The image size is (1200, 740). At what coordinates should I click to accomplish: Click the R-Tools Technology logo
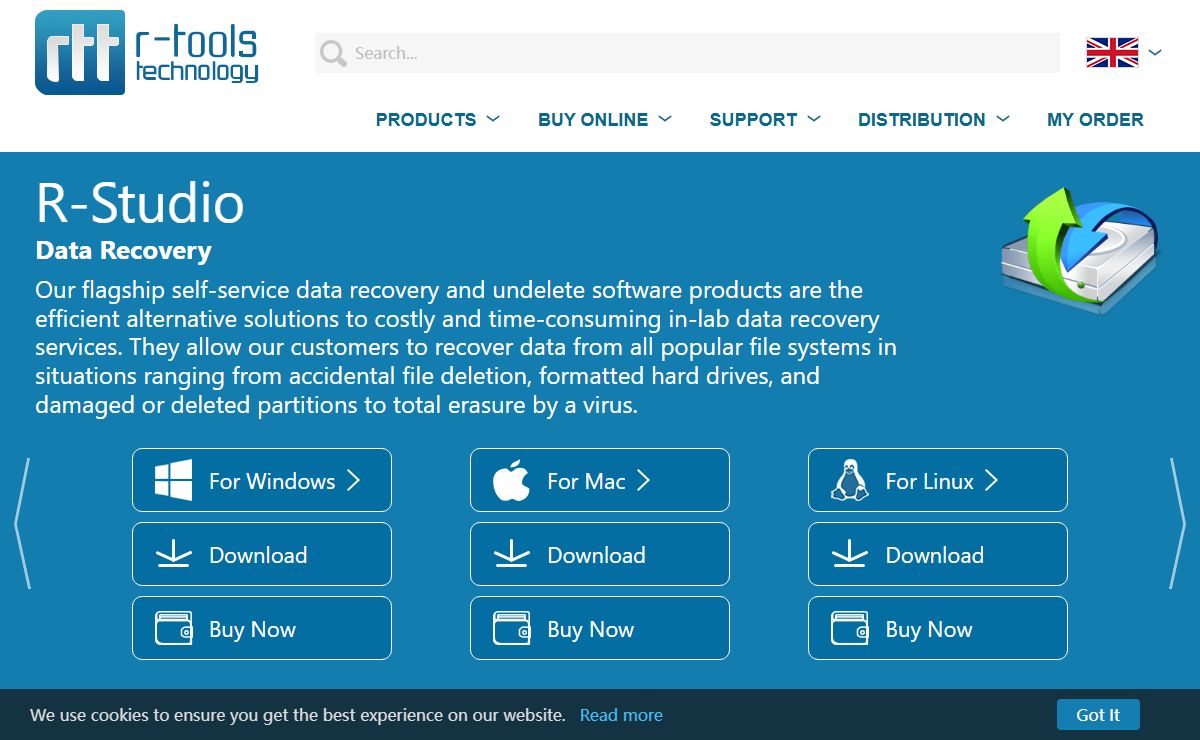point(147,52)
